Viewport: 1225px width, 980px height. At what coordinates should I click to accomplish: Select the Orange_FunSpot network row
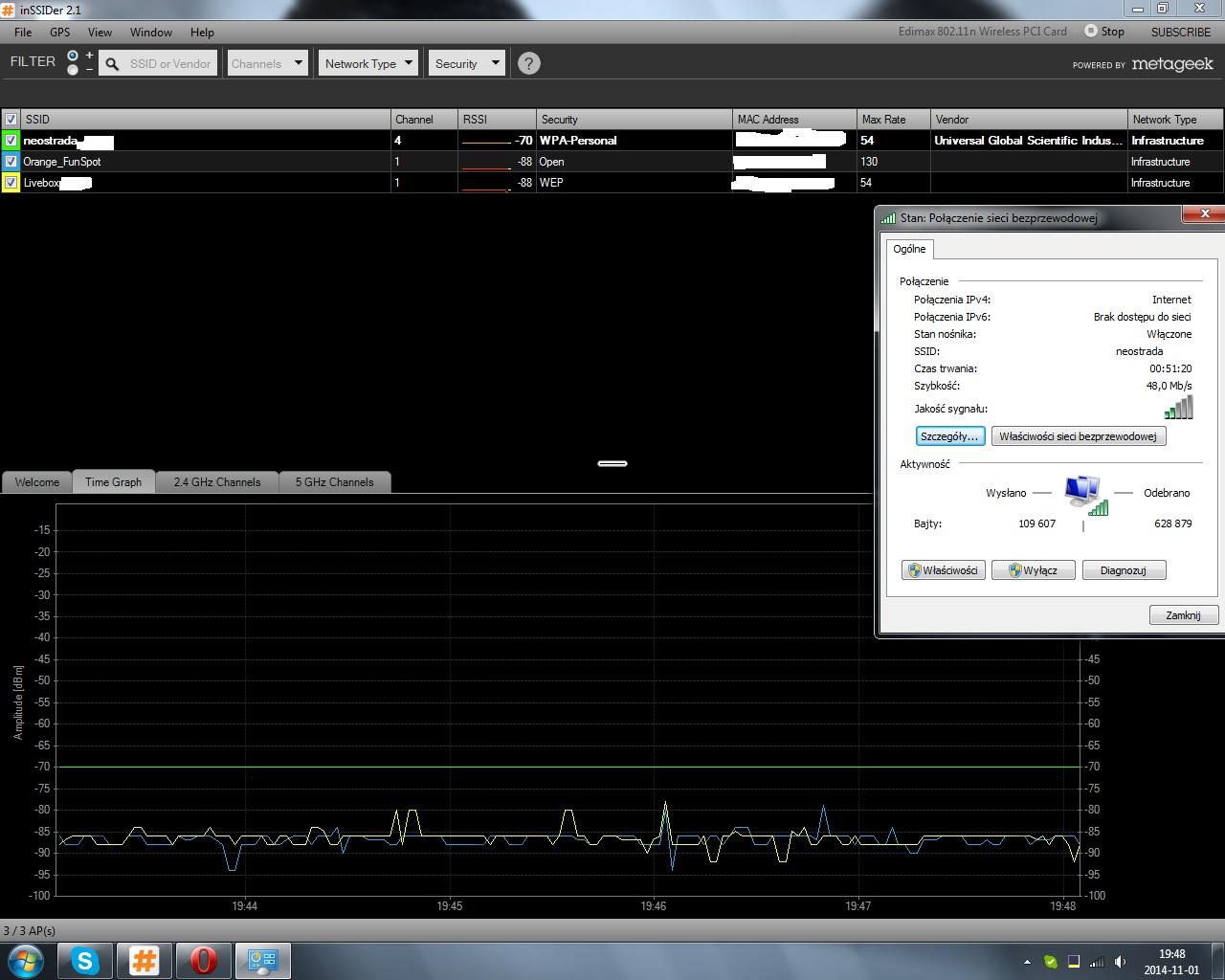pos(612,162)
